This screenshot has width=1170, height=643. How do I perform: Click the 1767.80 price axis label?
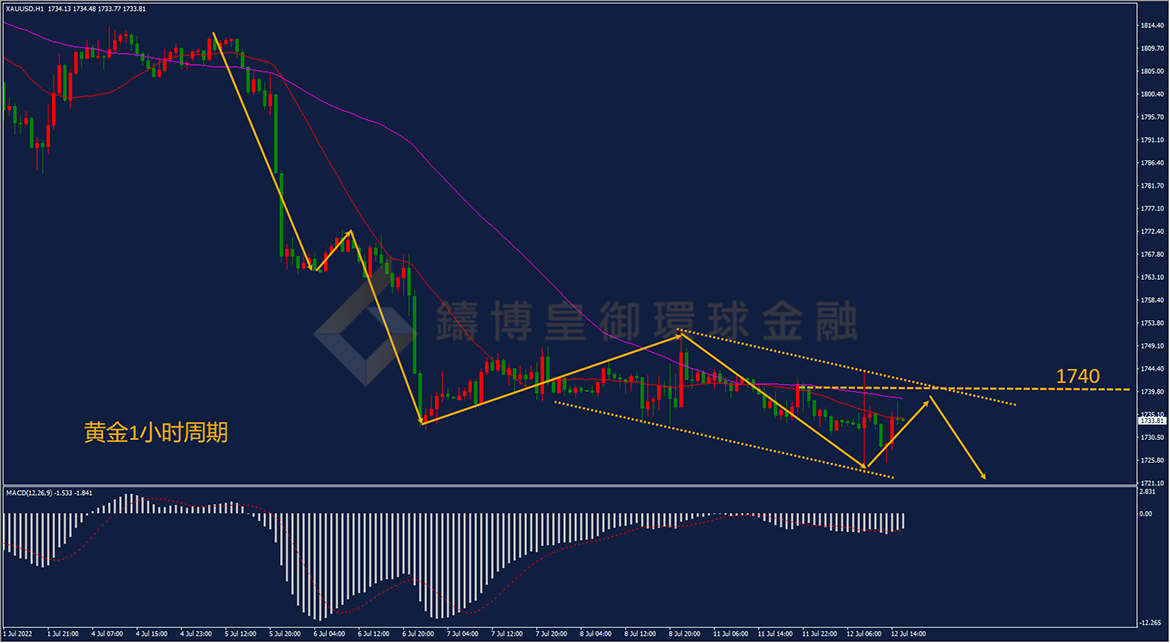pyautogui.click(x=1153, y=254)
